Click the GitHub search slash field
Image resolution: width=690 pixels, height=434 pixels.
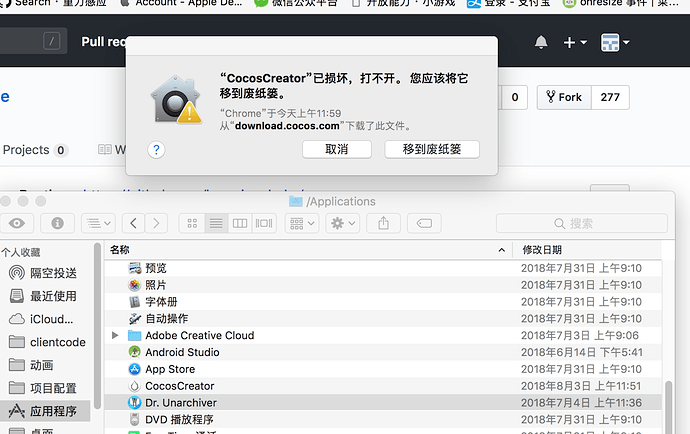point(33,41)
